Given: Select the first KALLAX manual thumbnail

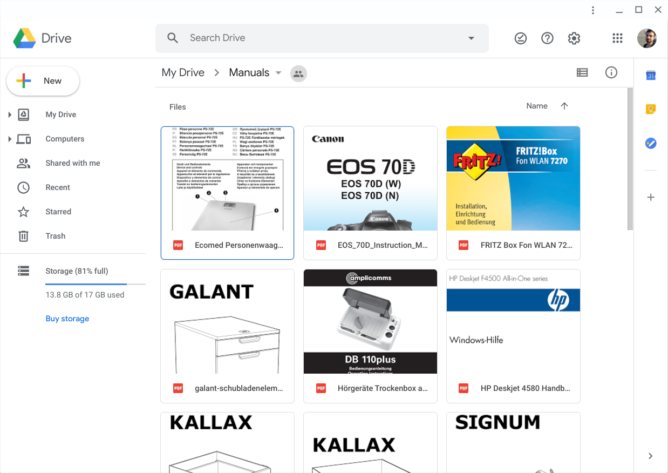Looking at the screenshot, I should tap(227, 443).
